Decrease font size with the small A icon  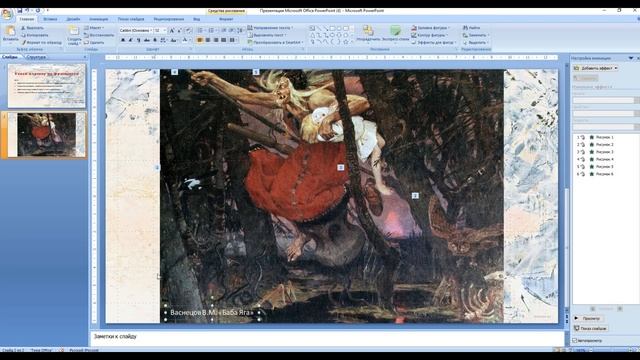pos(180,31)
